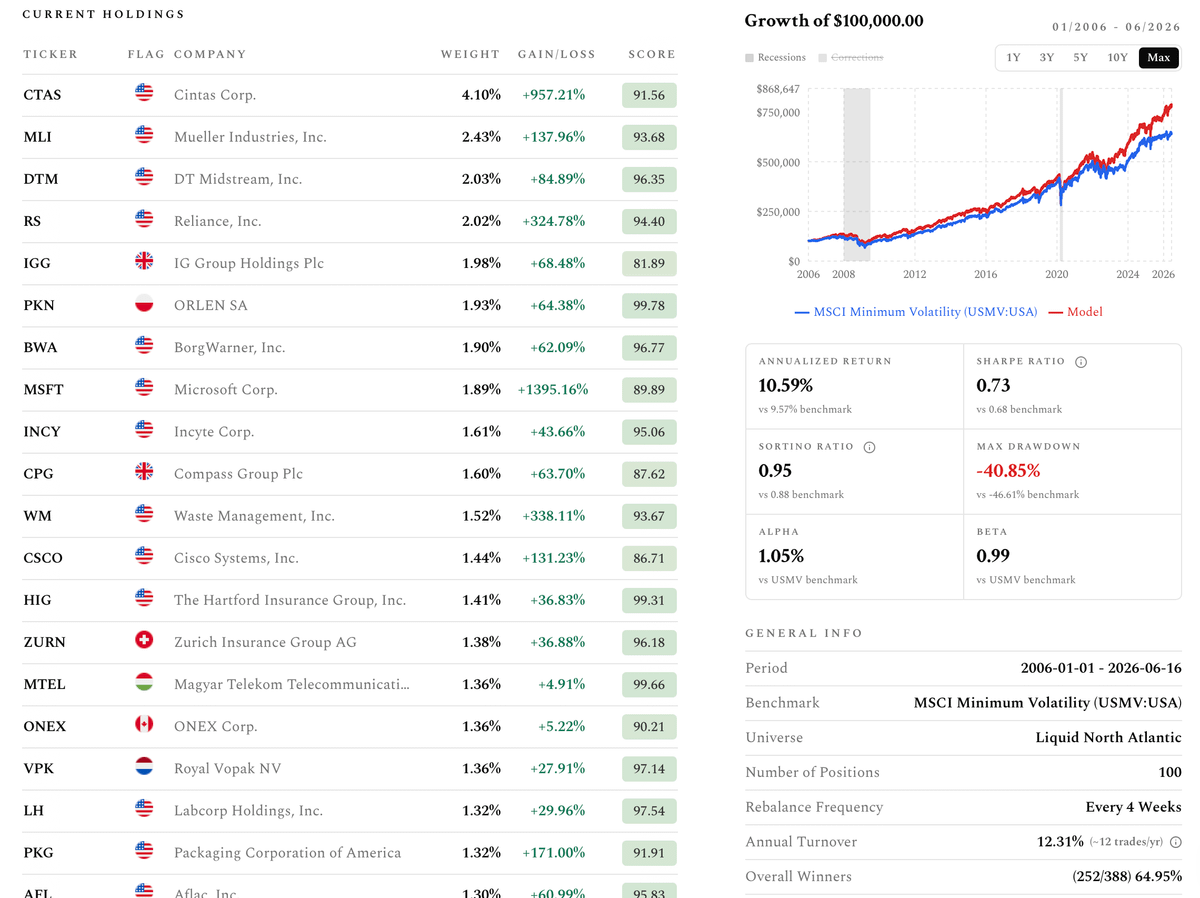Click the 4.10% weight value
Viewport: 1200px width, 898px height.
(x=481, y=95)
